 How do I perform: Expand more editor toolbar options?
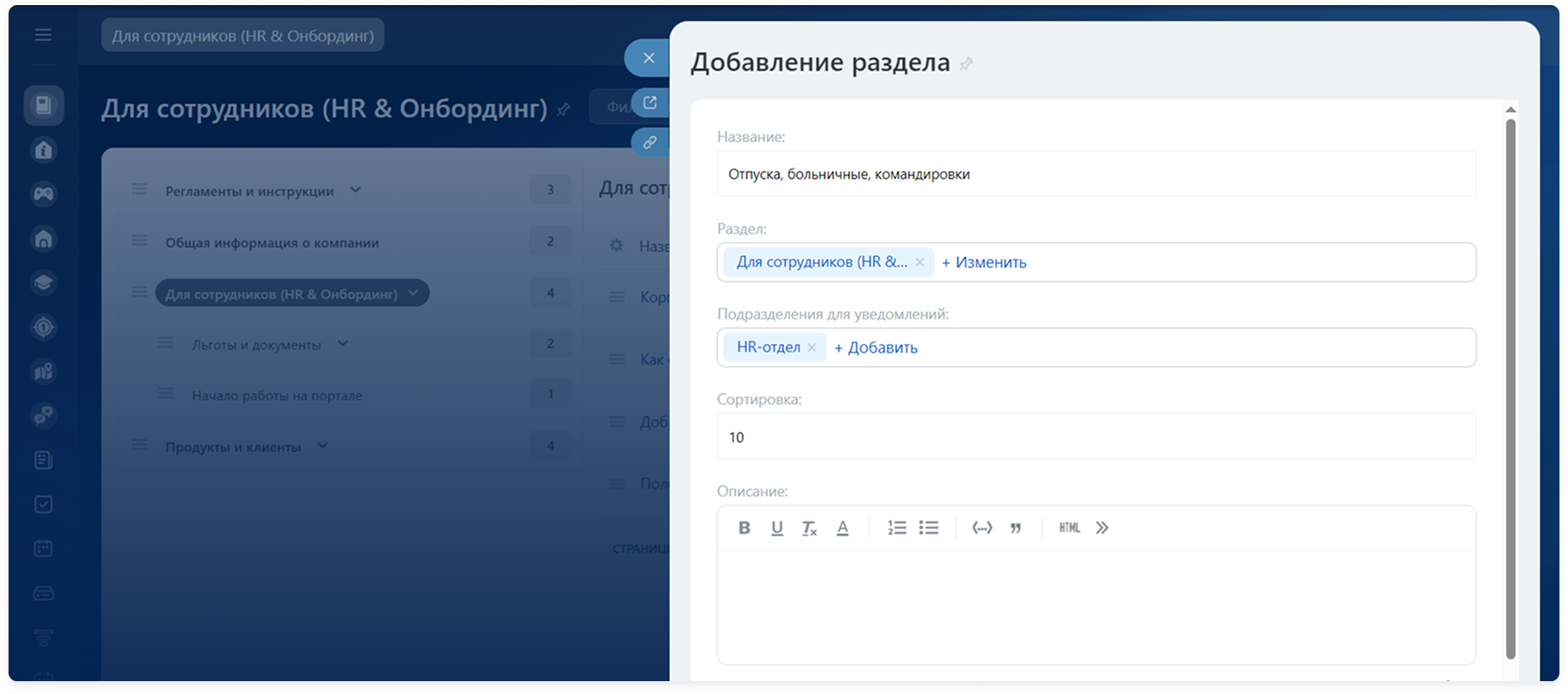(1102, 528)
